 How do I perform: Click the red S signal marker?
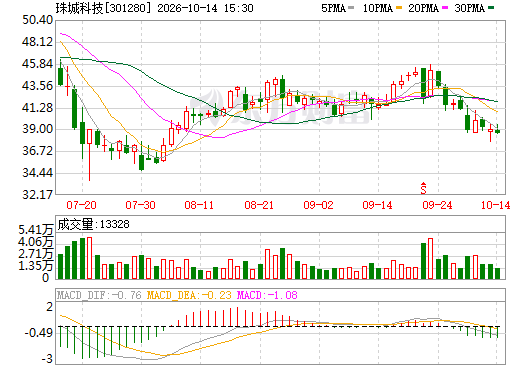click(x=423, y=188)
